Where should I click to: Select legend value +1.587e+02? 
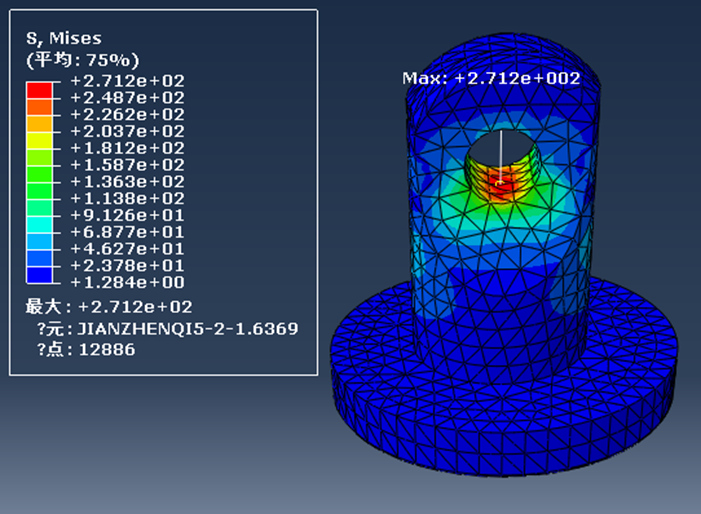click(x=127, y=165)
